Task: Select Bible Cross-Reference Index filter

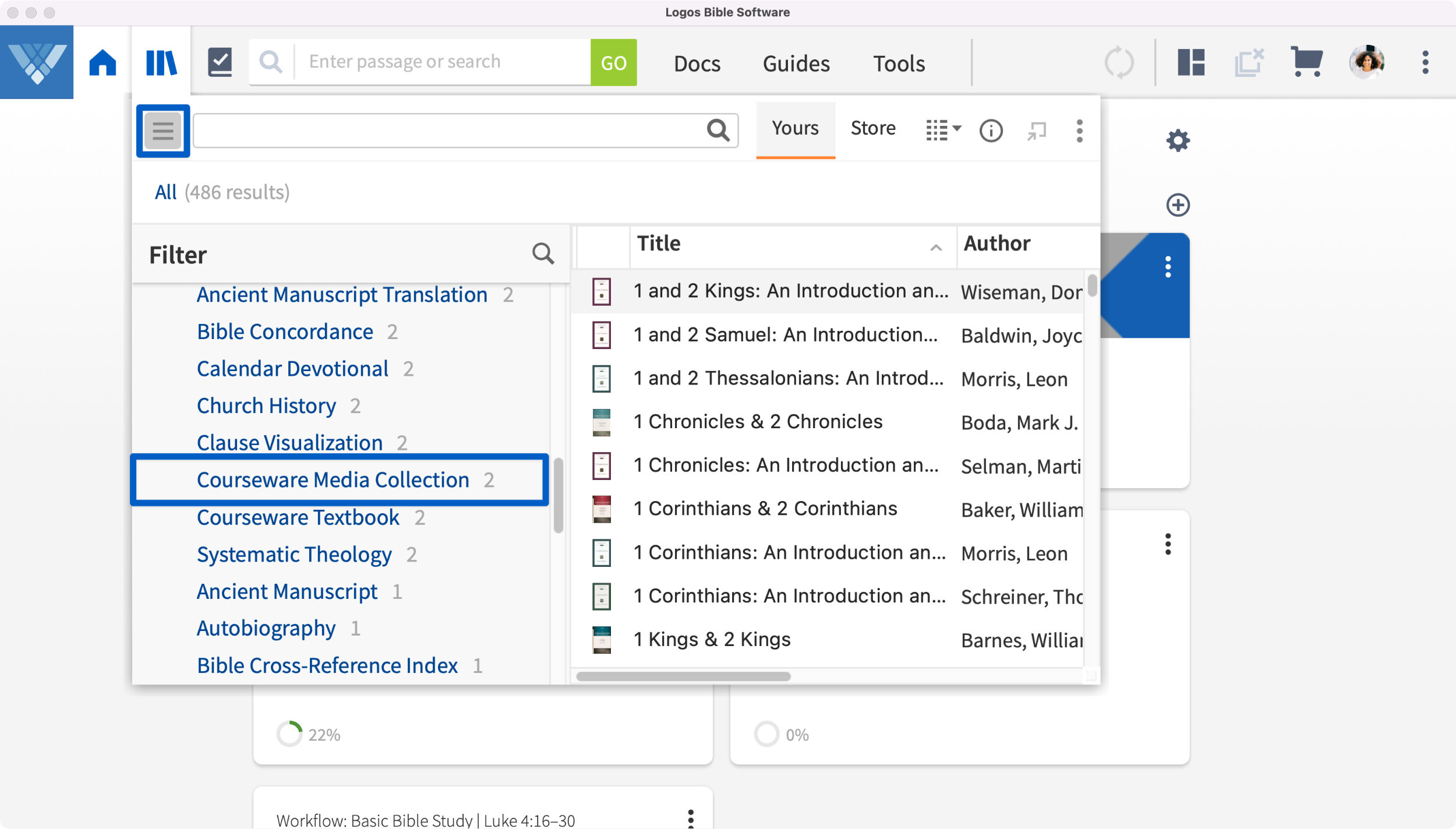Action: click(327, 665)
